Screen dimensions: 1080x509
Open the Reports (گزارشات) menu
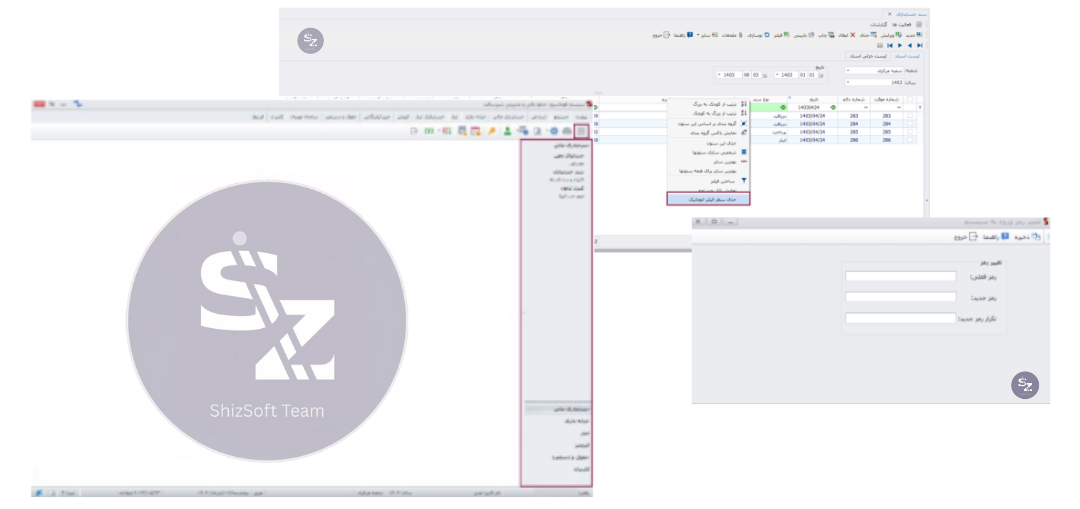pyautogui.click(x=879, y=24)
